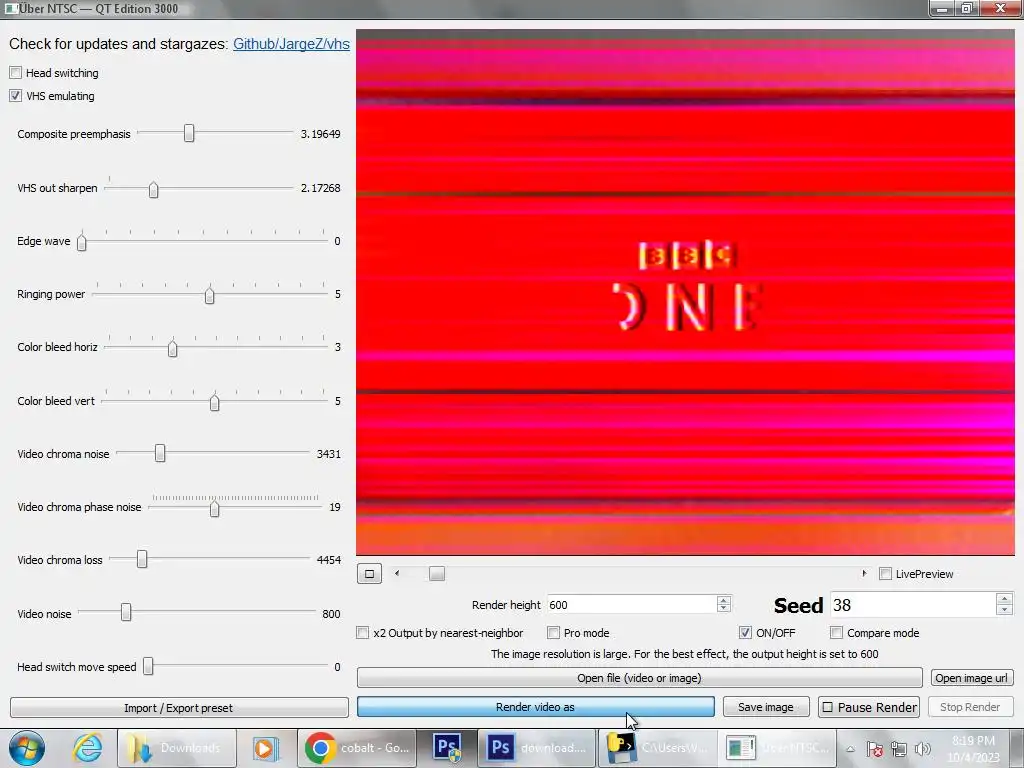Click the Composite preemphasis value 3.19649

[321, 134]
